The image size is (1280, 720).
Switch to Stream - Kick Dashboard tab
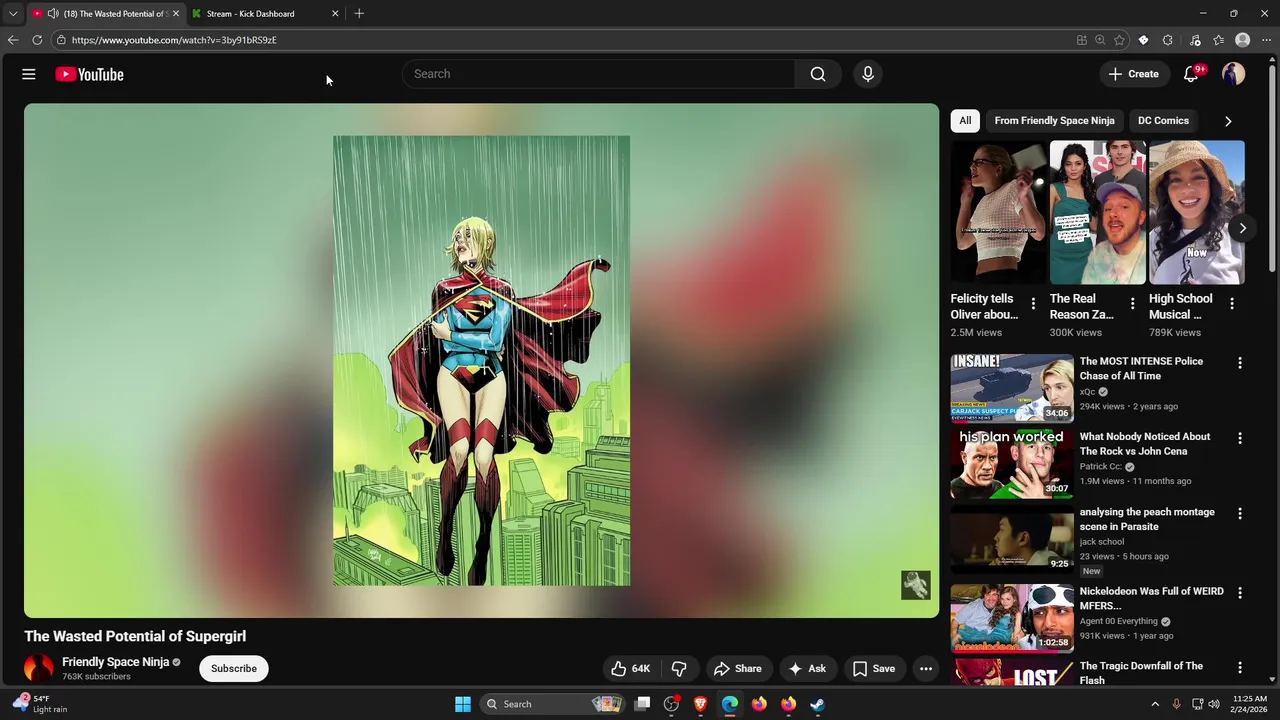click(x=263, y=14)
